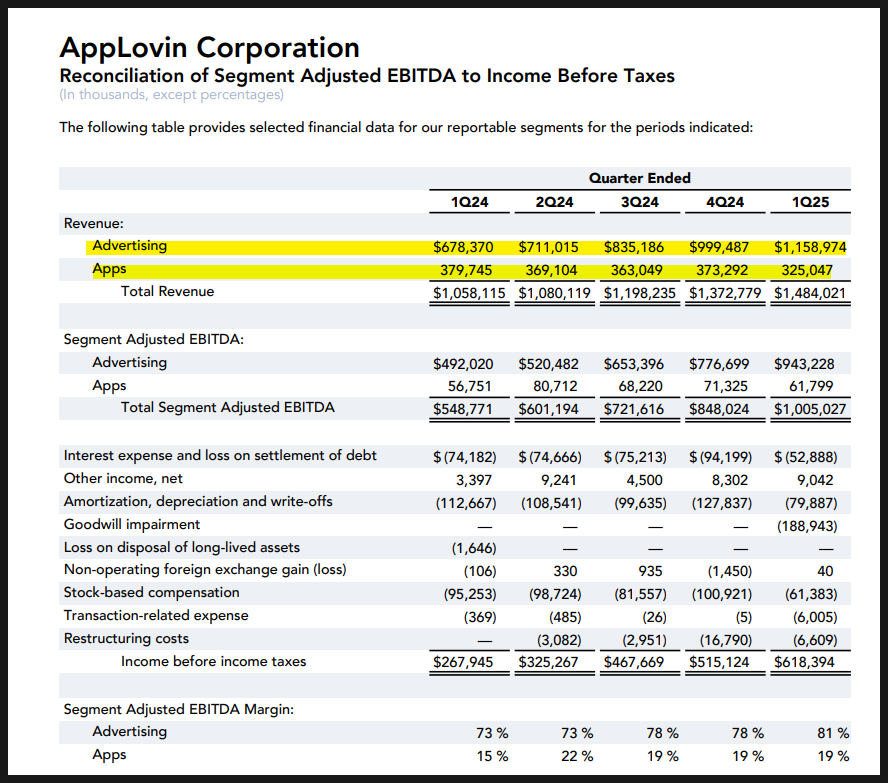The height and width of the screenshot is (783, 888).
Task: Click Apps EBITDA value '80,712'
Action: tap(555, 387)
